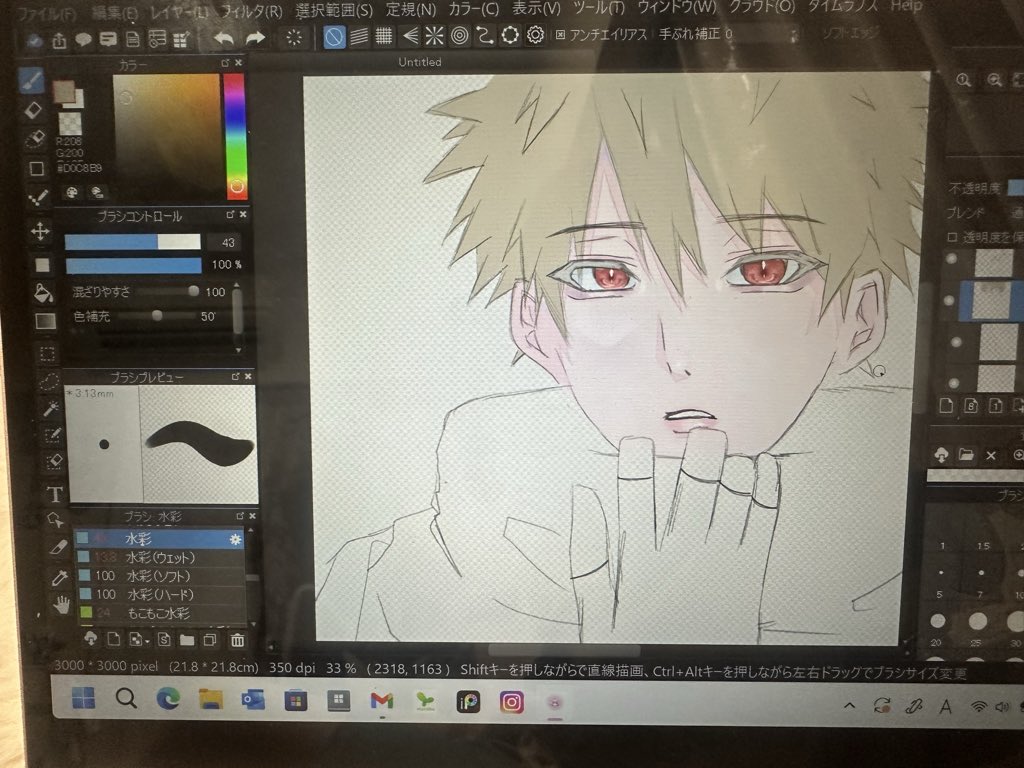
Task: Close the カラー panel
Action: [238, 63]
